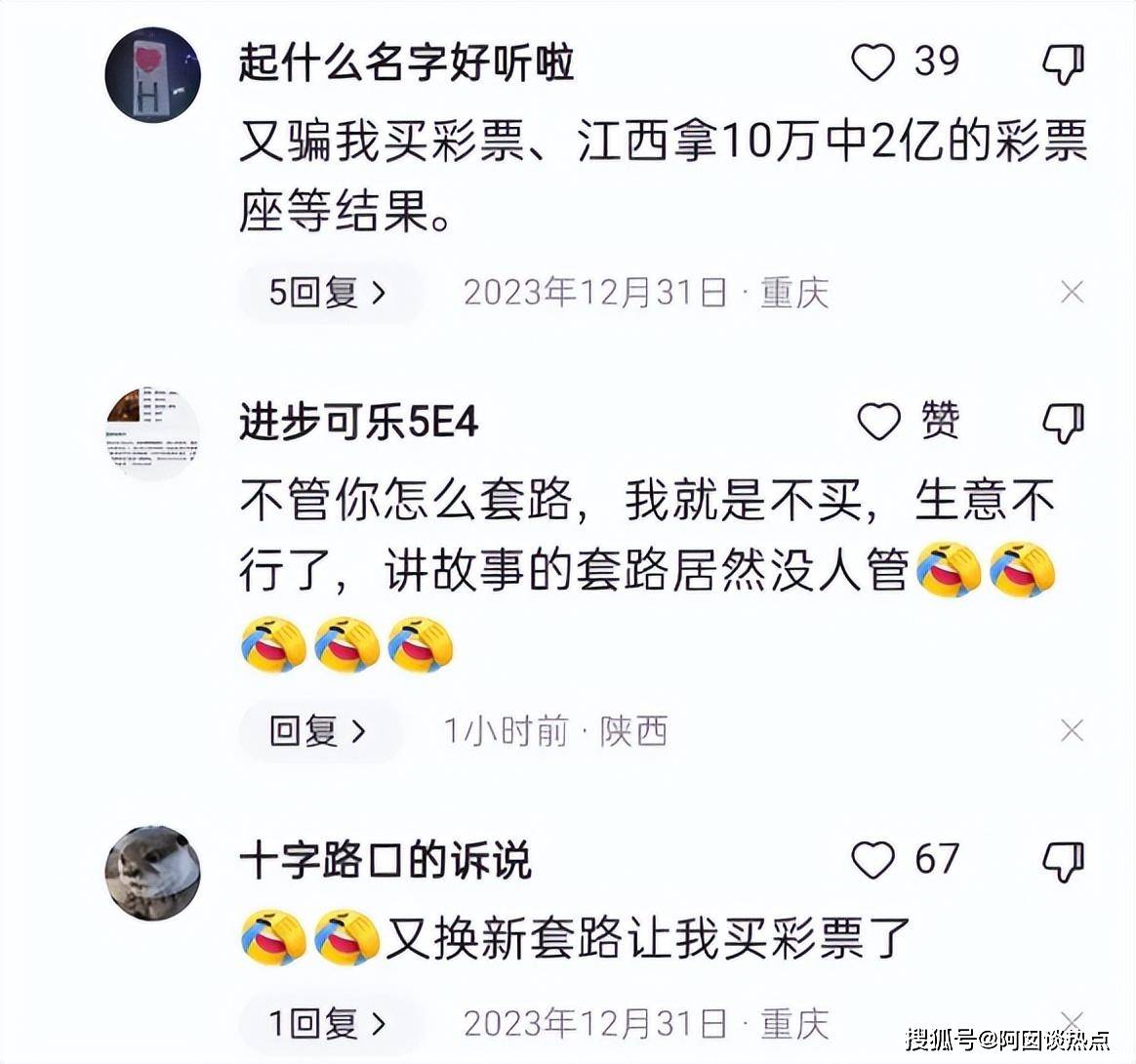Viewport: 1136px width, 1064px height.
Task: Dismiss the first comment with its X icon
Action: pos(1073,292)
